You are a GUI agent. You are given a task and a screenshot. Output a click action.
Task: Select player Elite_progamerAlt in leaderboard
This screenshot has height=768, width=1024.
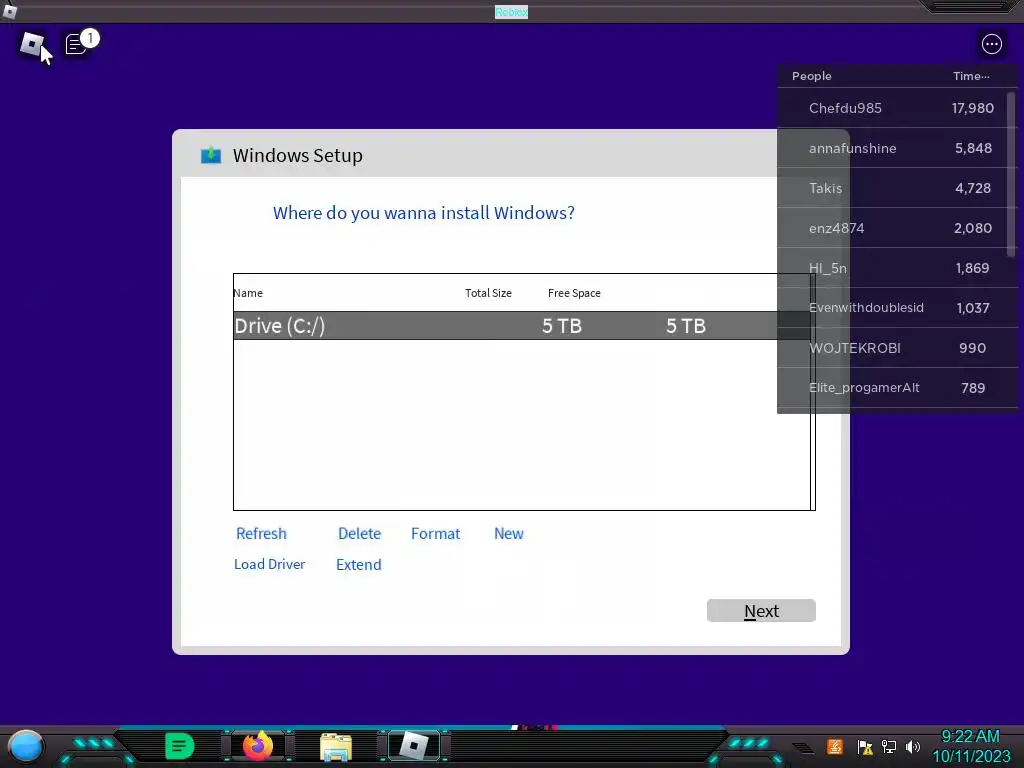tap(897, 387)
